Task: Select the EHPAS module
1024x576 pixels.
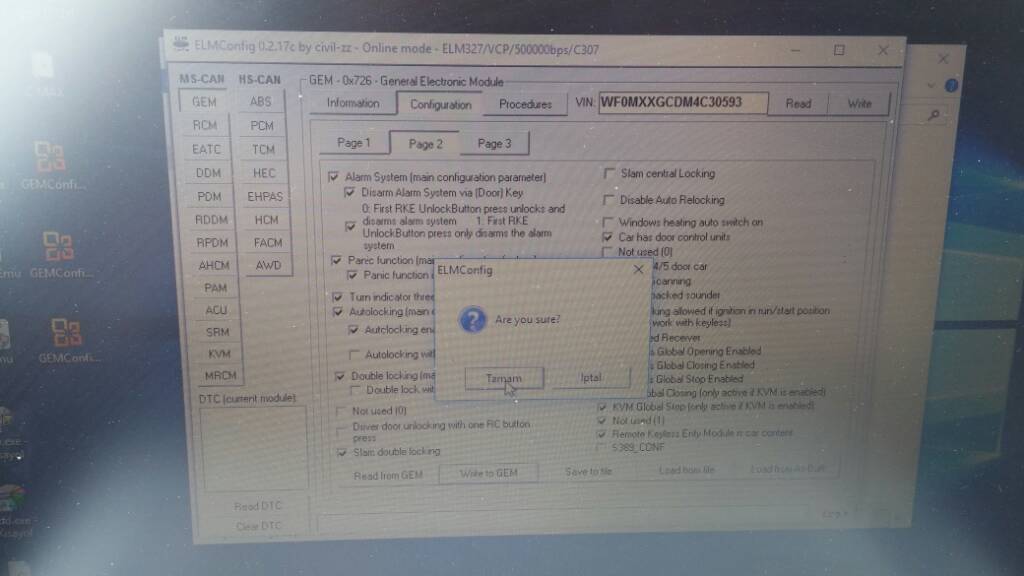Action: pyautogui.click(x=265, y=197)
